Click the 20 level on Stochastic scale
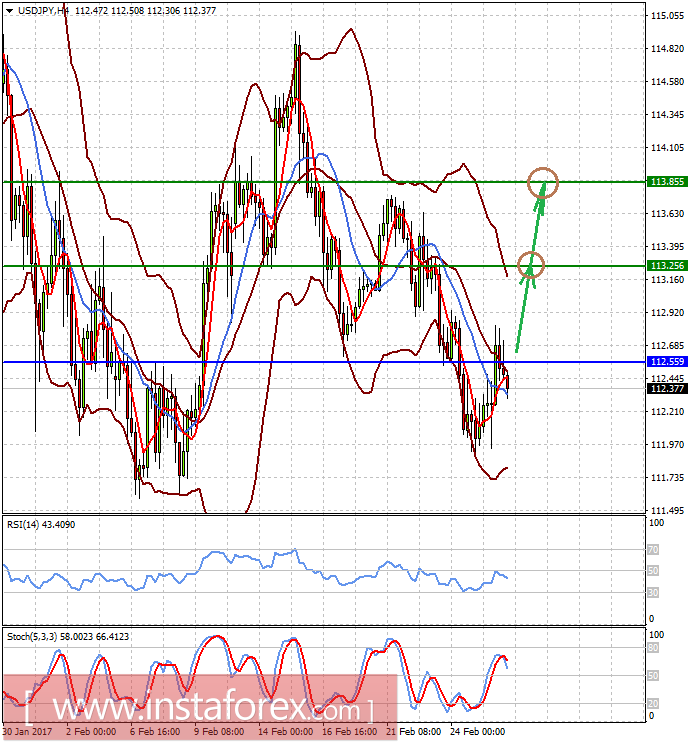Screen dimensions: 688x743 653,704
